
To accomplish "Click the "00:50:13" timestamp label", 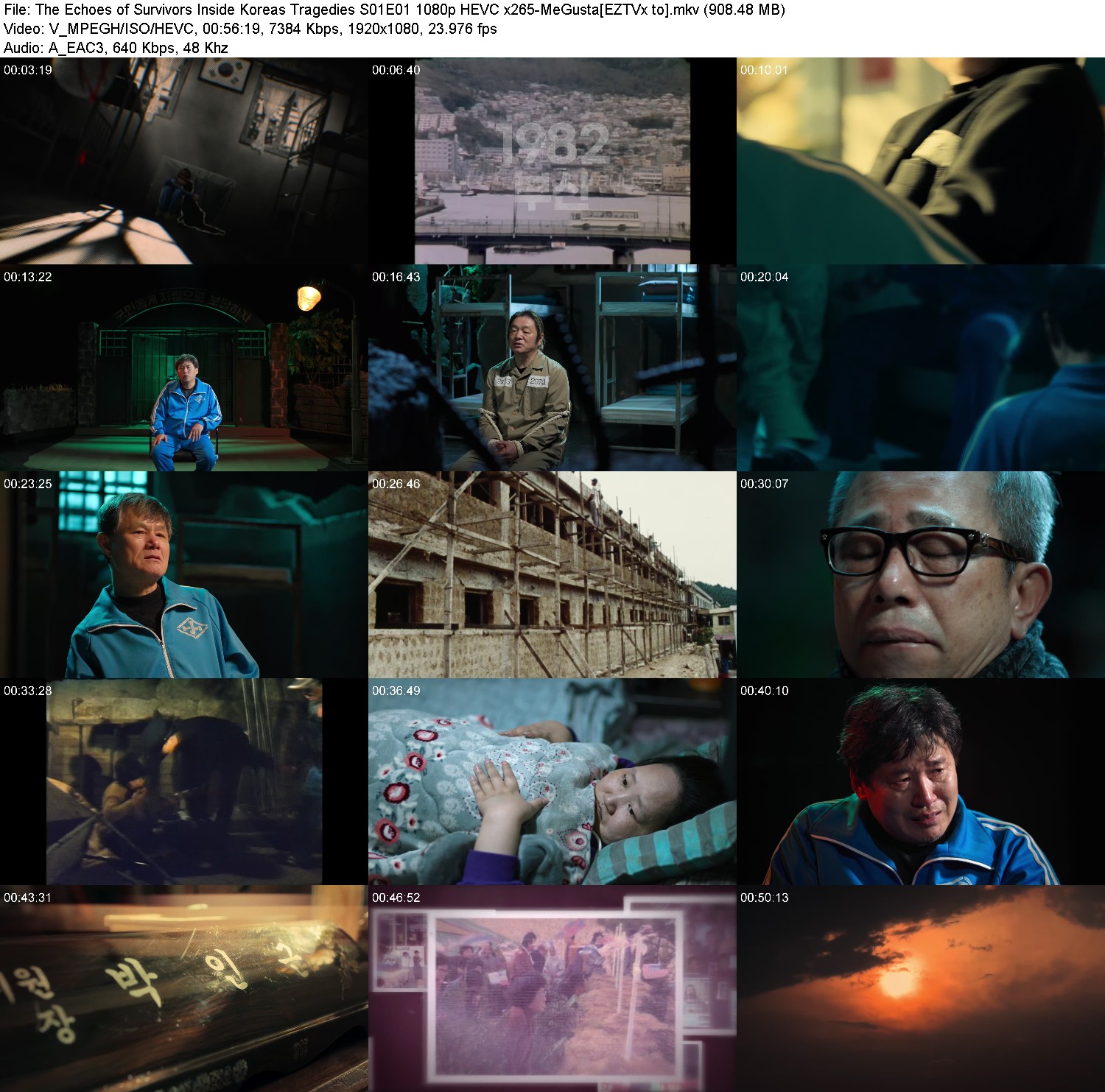I will (x=765, y=898).
